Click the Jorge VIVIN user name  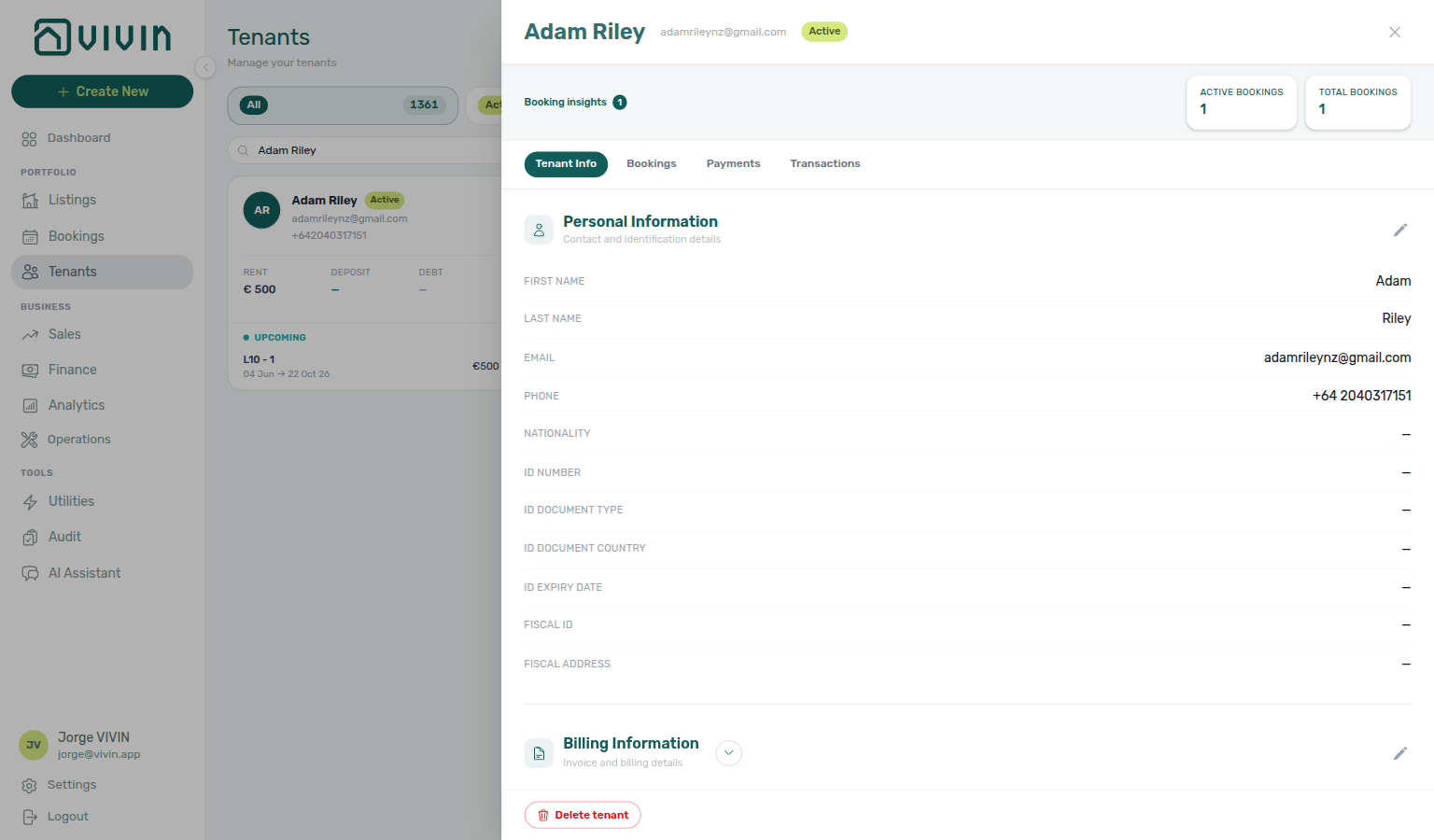click(93, 737)
